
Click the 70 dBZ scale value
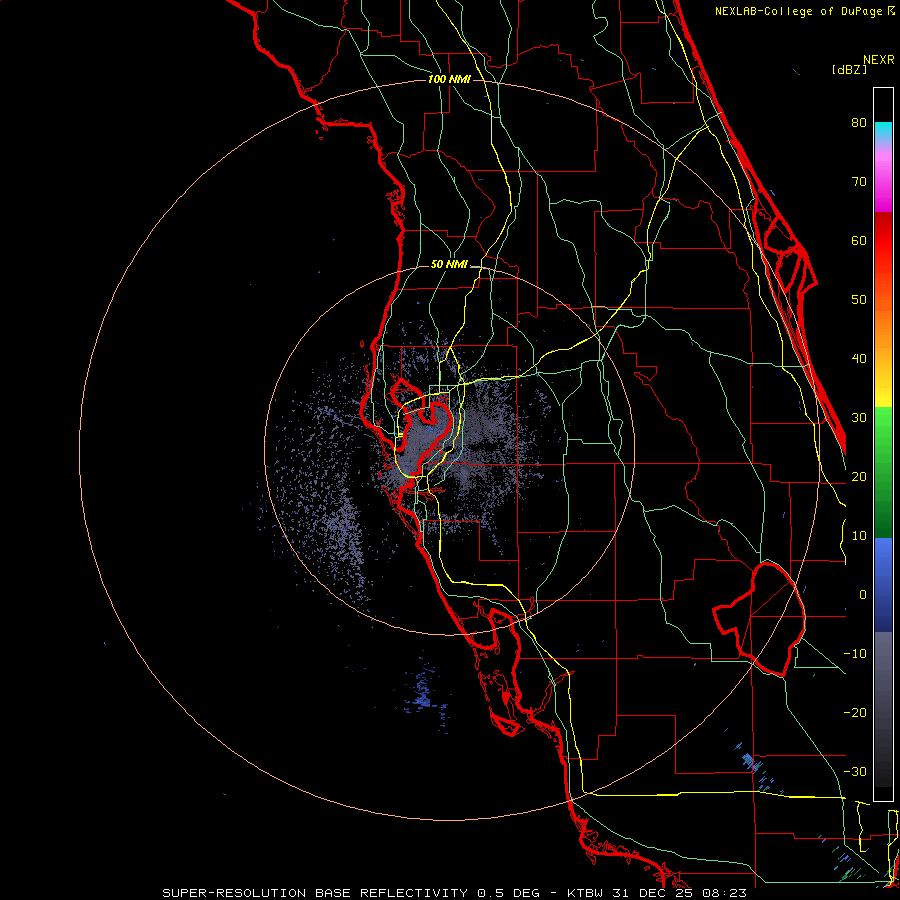pyautogui.click(x=859, y=182)
